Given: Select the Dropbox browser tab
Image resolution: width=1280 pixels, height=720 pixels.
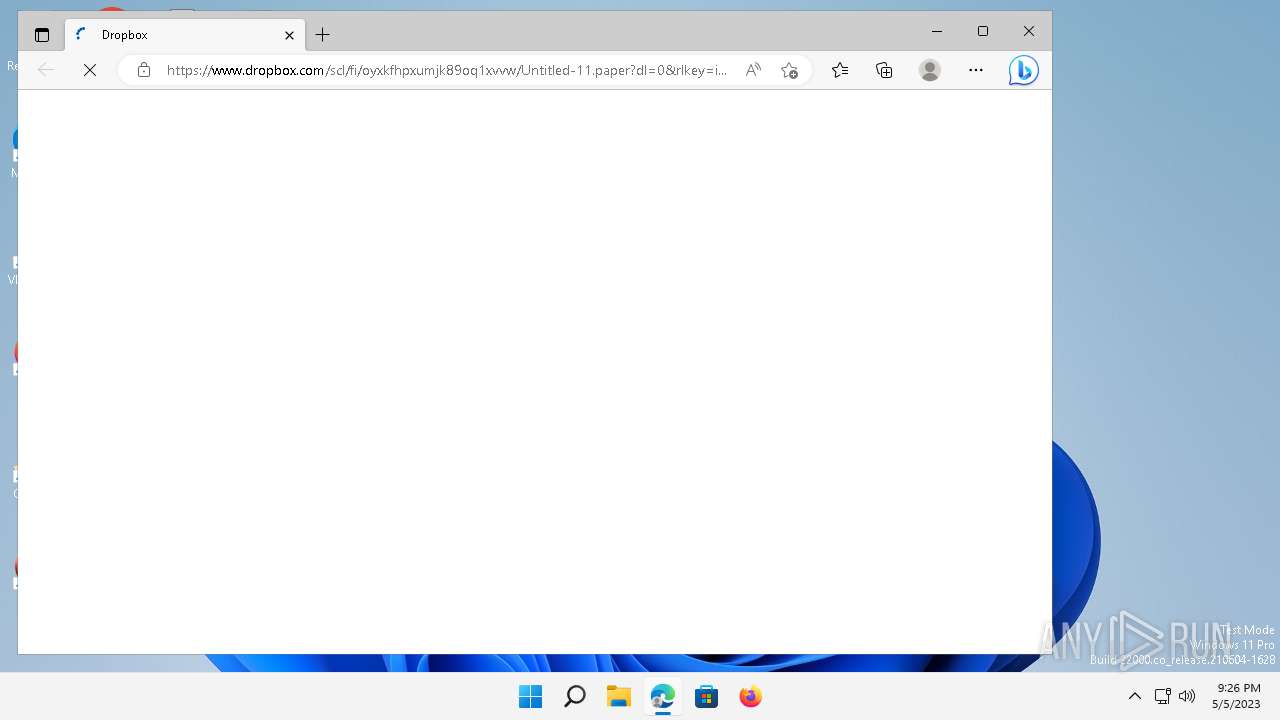Looking at the screenshot, I should pos(186,35).
